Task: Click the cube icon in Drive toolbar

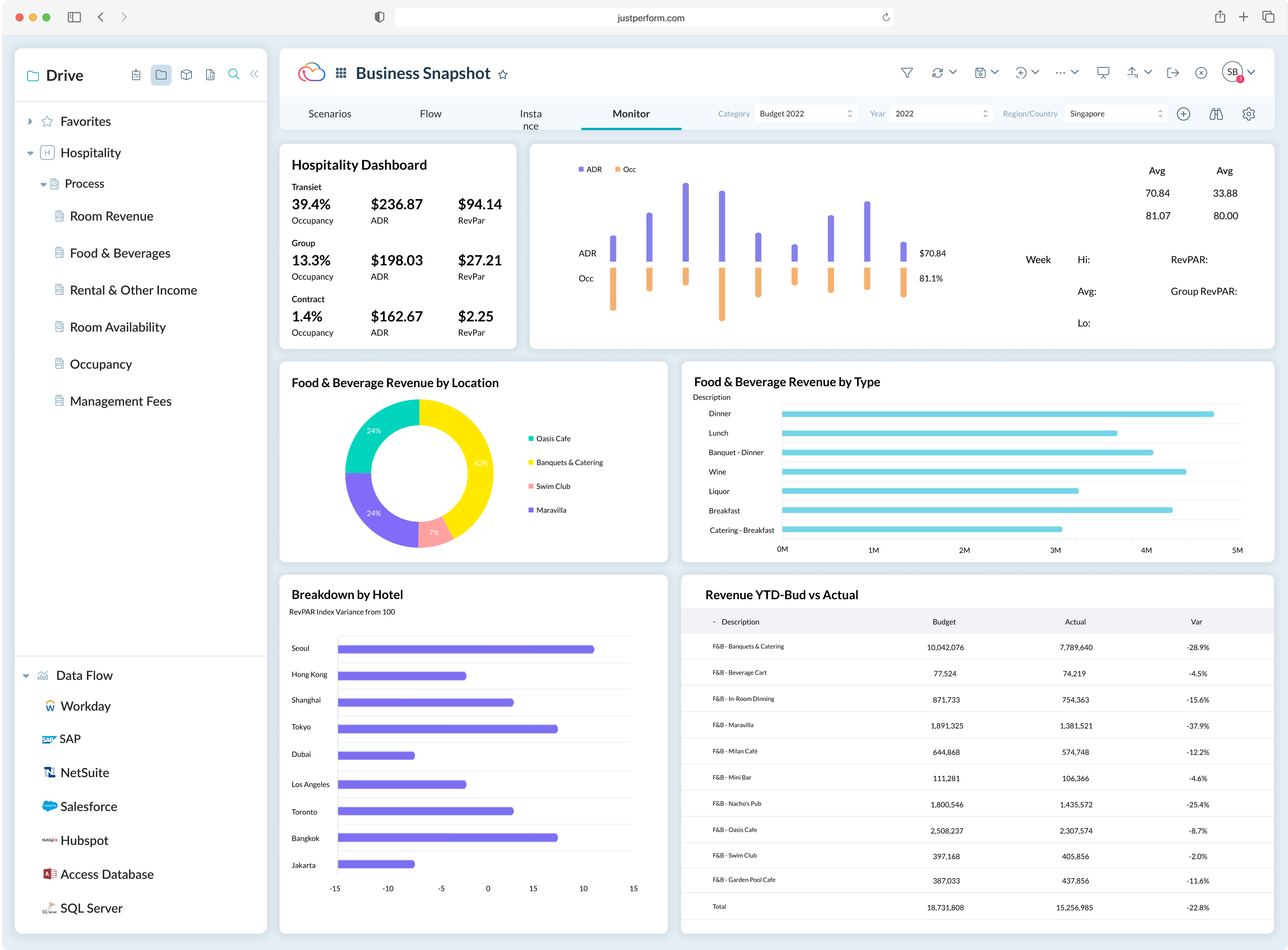Action: click(186, 75)
